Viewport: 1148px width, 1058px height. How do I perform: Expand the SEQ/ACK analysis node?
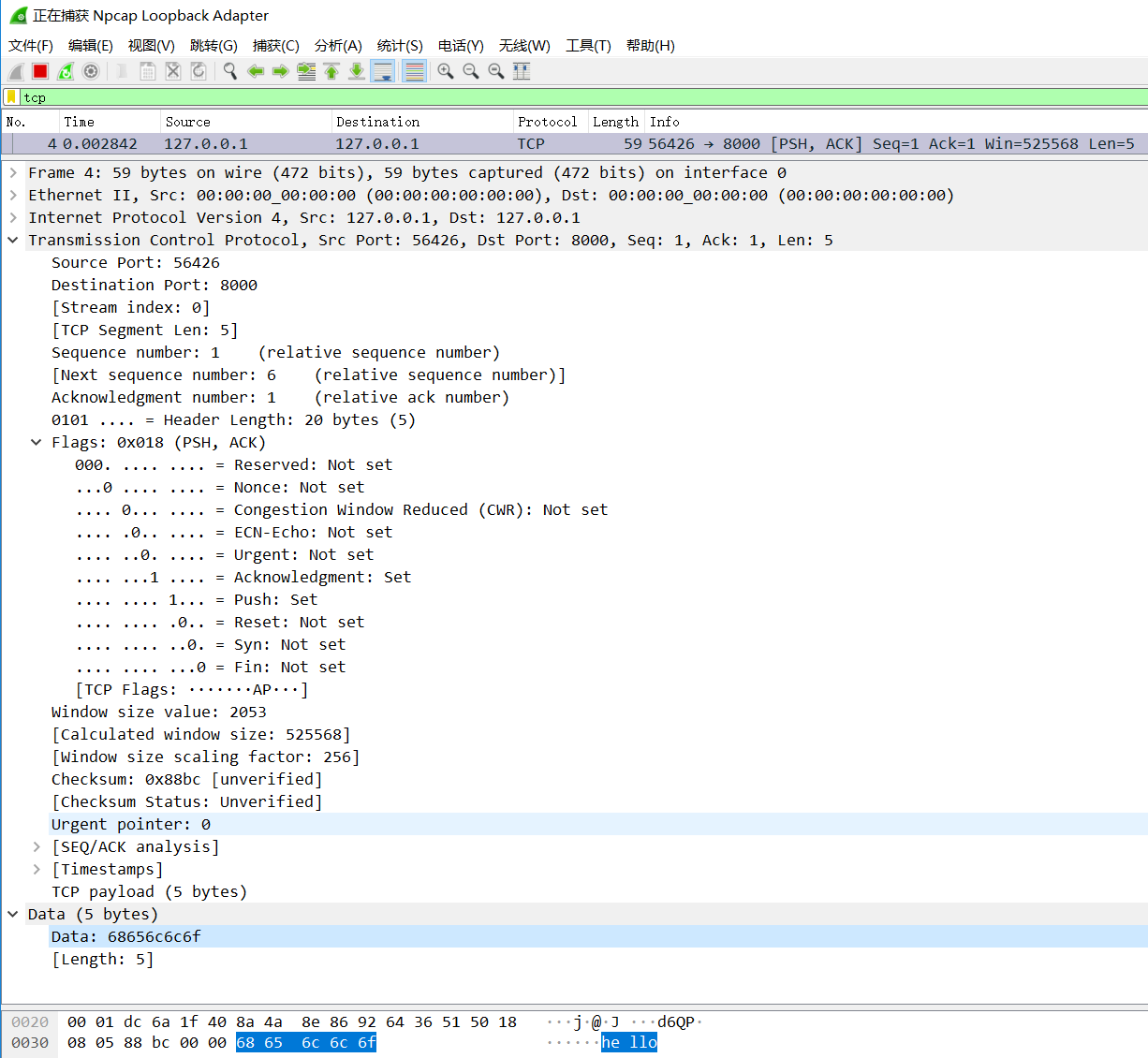pos(37,846)
